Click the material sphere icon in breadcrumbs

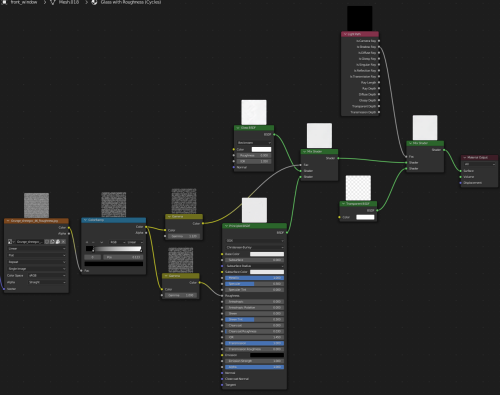tap(94, 2)
